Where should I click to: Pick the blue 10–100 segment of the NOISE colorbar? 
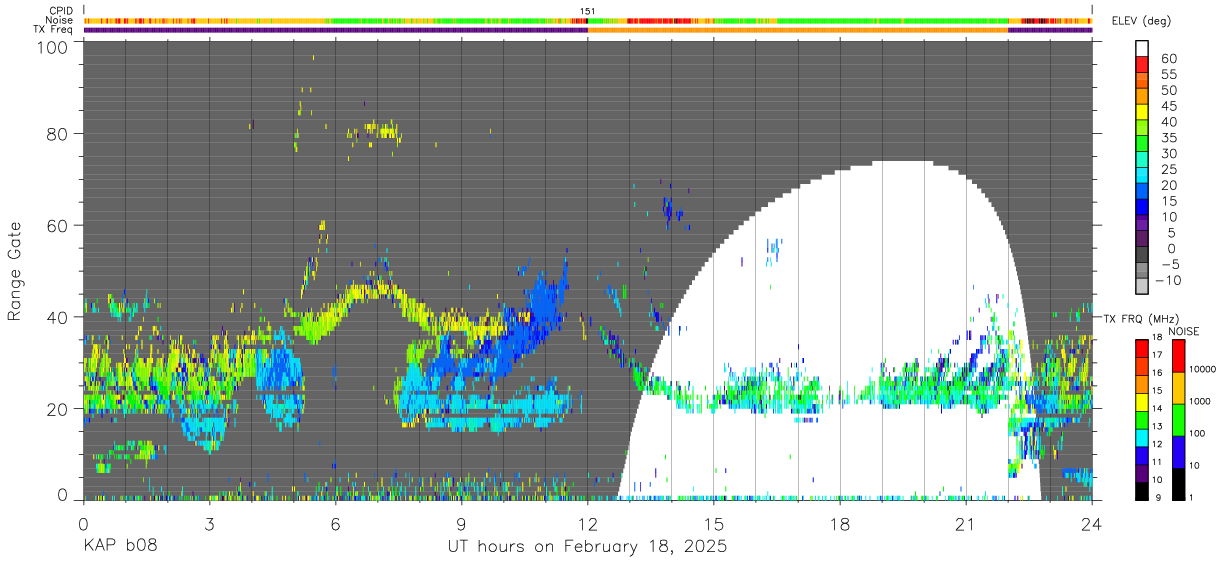1179,450
